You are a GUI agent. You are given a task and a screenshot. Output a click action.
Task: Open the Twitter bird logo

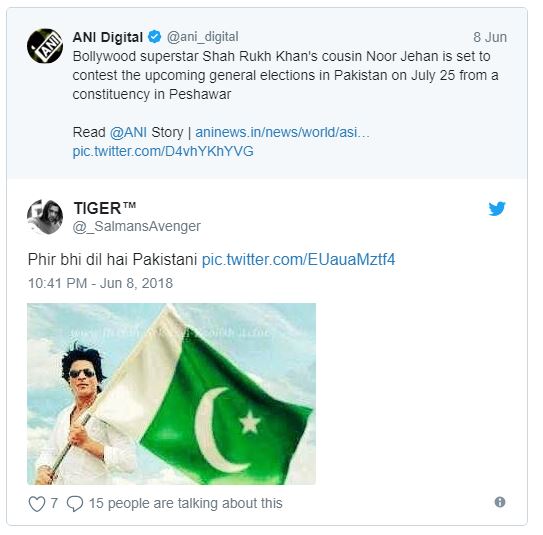497,208
